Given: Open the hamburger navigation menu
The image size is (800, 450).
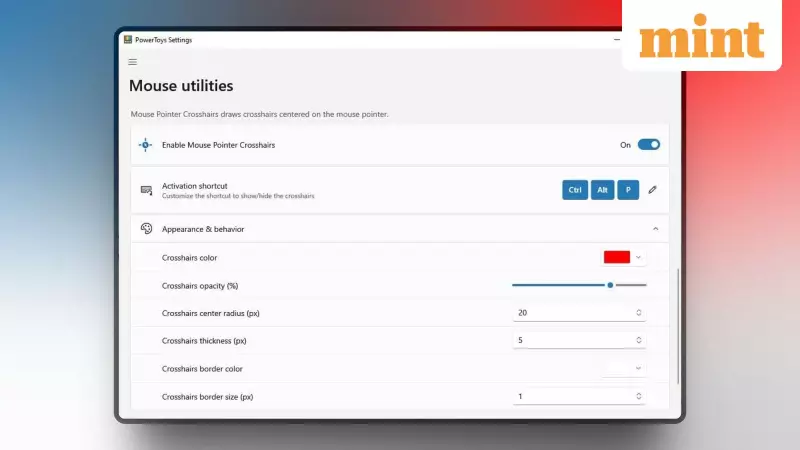Looking at the screenshot, I should 133,62.
